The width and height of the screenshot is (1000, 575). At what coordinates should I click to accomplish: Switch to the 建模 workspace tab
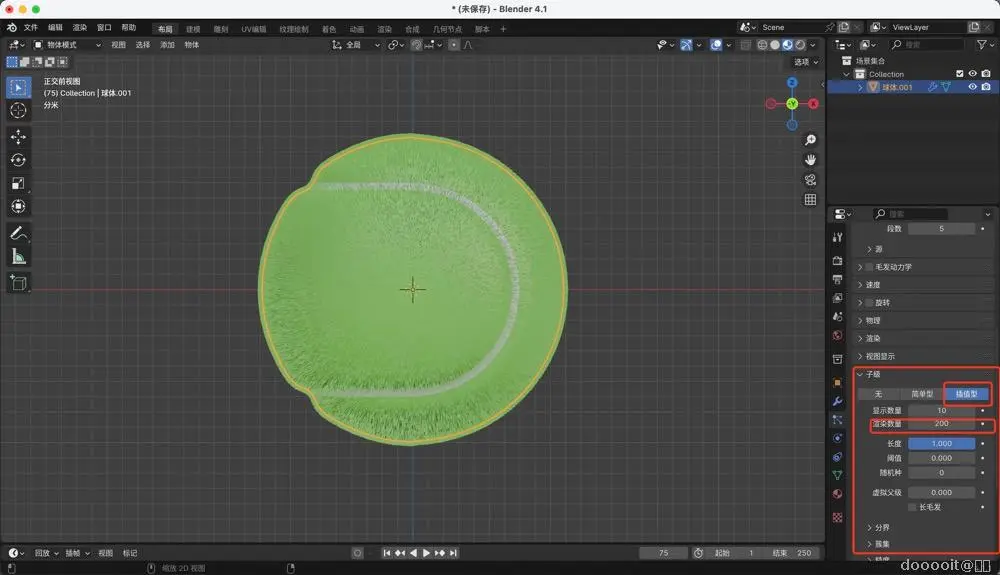point(193,29)
